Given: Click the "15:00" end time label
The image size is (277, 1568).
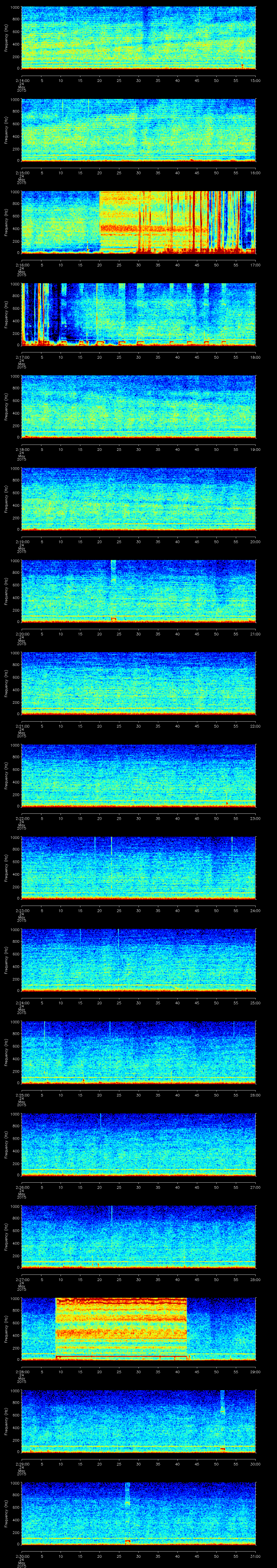Looking at the screenshot, I should (256, 80).
